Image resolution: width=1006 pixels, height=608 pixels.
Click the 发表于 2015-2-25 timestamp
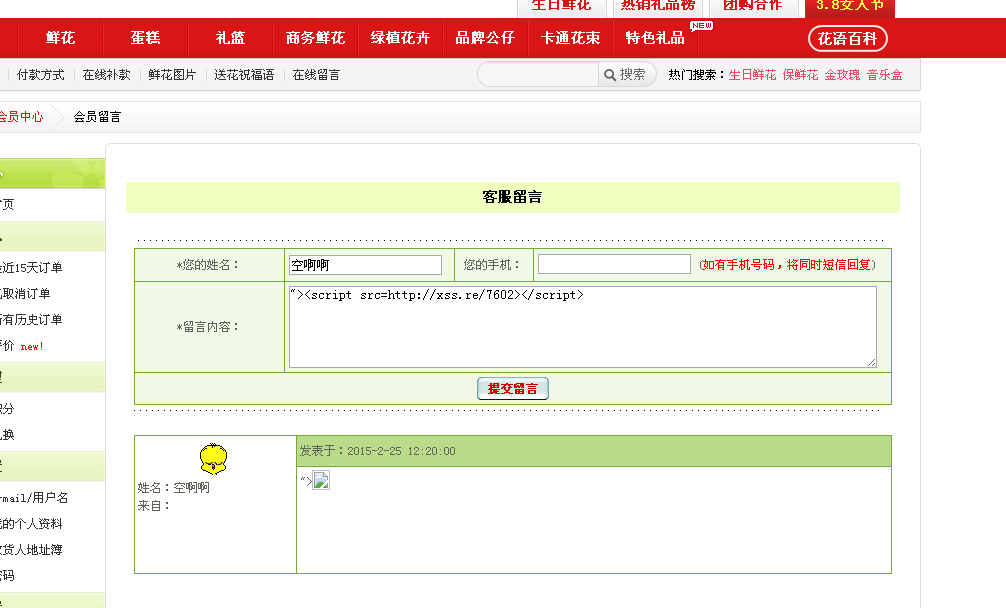point(377,451)
